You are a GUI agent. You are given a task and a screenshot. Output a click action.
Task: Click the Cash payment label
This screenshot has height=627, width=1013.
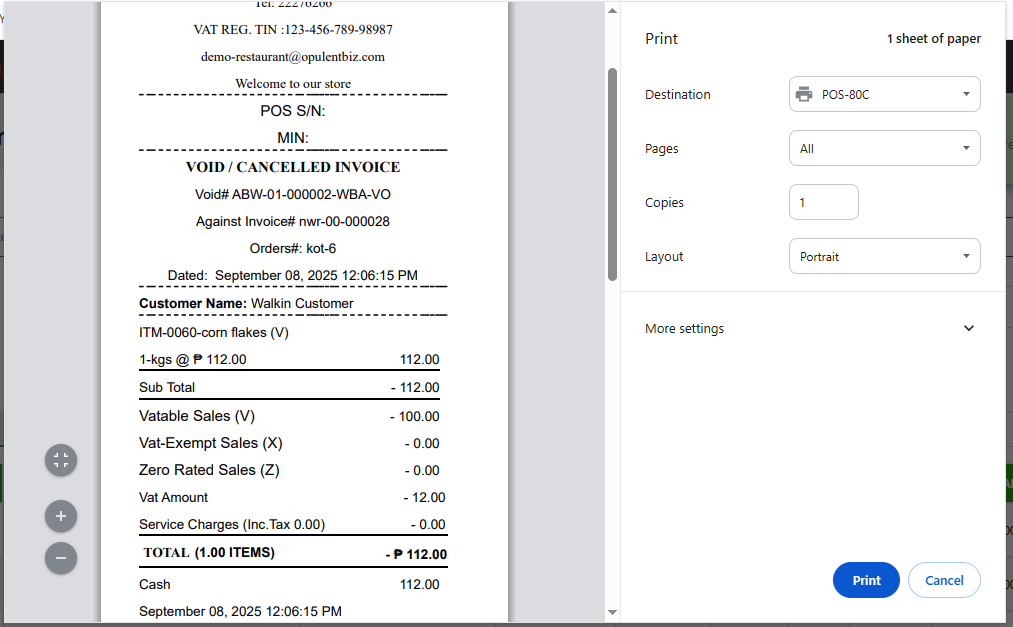pyautogui.click(x=154, y=585)
